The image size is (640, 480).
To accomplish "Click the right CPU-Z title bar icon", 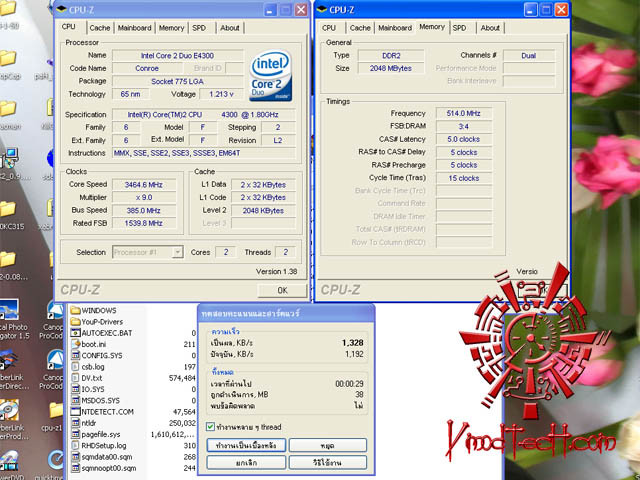I will coord(322,9).
